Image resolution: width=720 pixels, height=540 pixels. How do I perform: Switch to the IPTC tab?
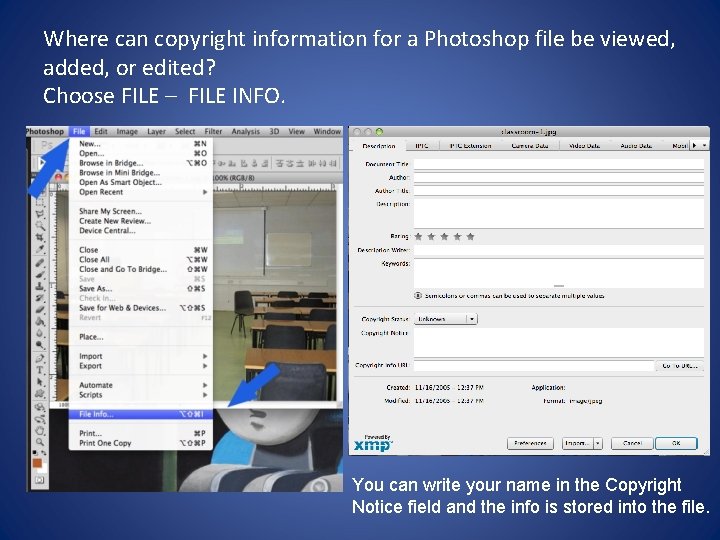click(422, 146)
